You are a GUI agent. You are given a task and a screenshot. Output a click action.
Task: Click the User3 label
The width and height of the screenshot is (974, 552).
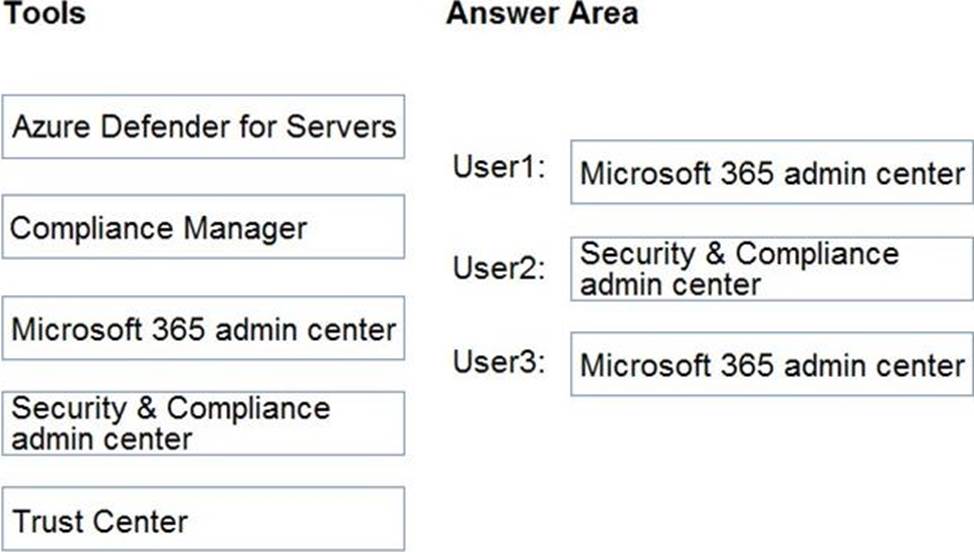[x=499, y=360]
